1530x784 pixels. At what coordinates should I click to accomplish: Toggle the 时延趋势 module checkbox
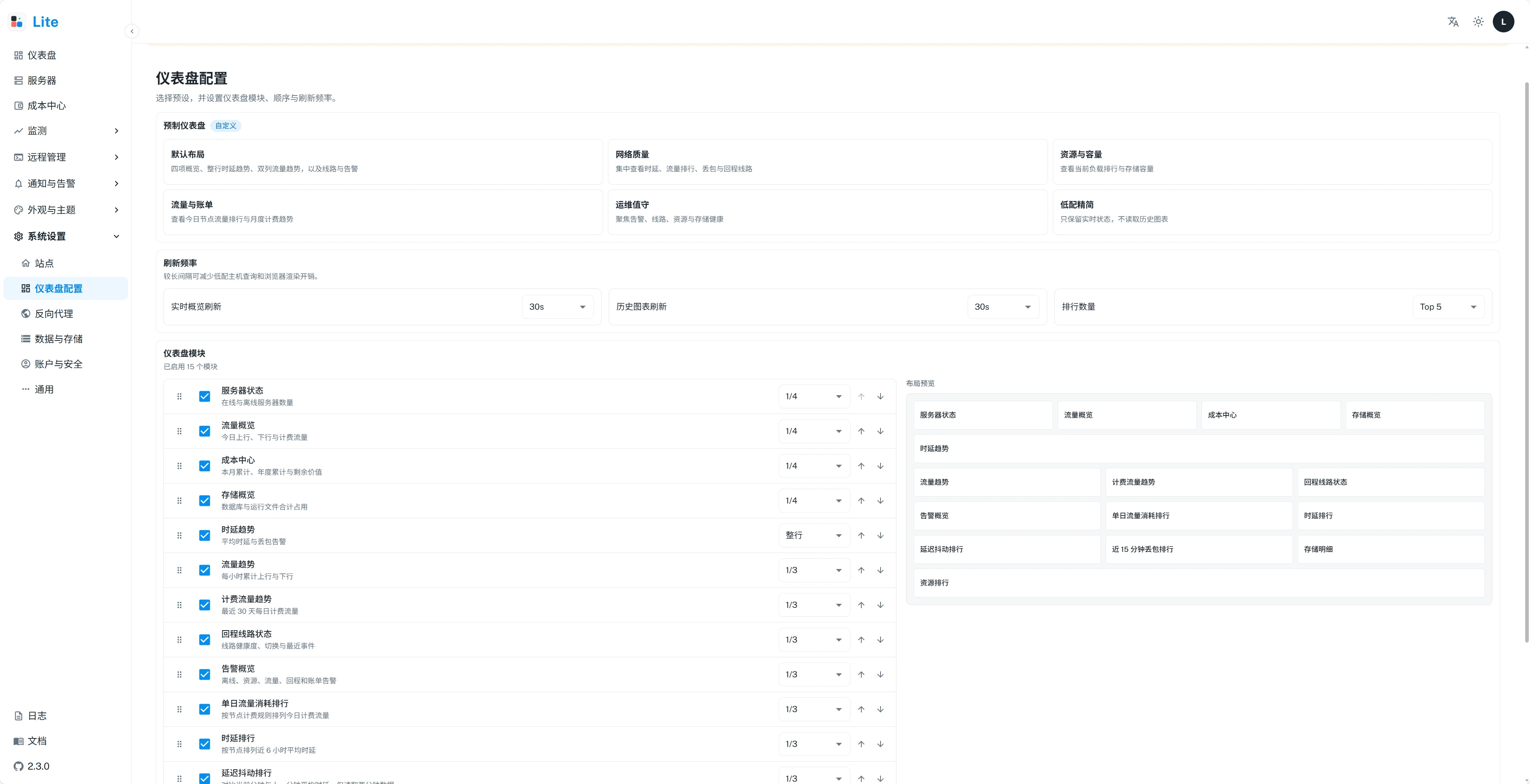pos(204,535)
